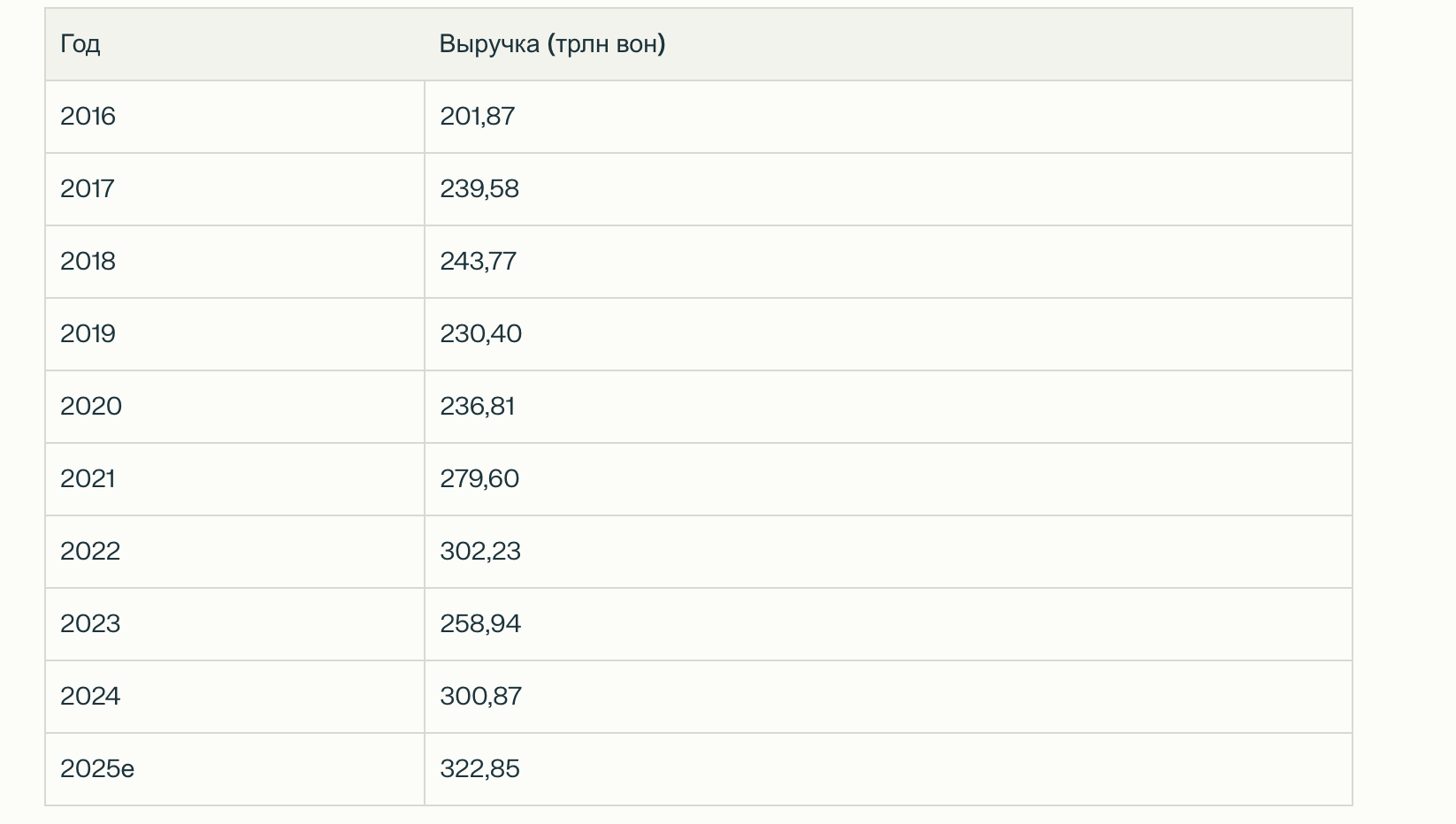Click the 239,58 revenue value
The image size is (1456, 824).
(x=479, y=189)
